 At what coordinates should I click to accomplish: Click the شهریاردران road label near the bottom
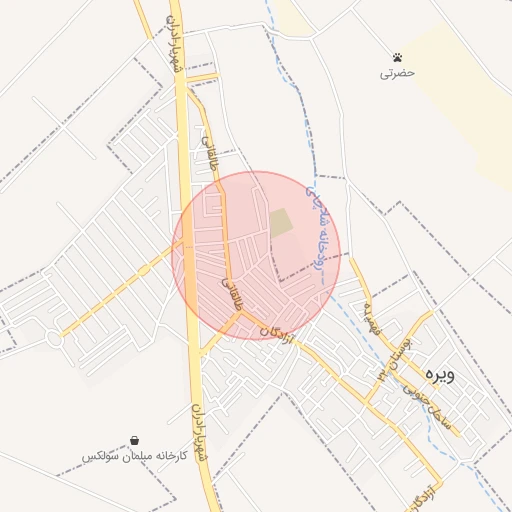tap(199, 432)
